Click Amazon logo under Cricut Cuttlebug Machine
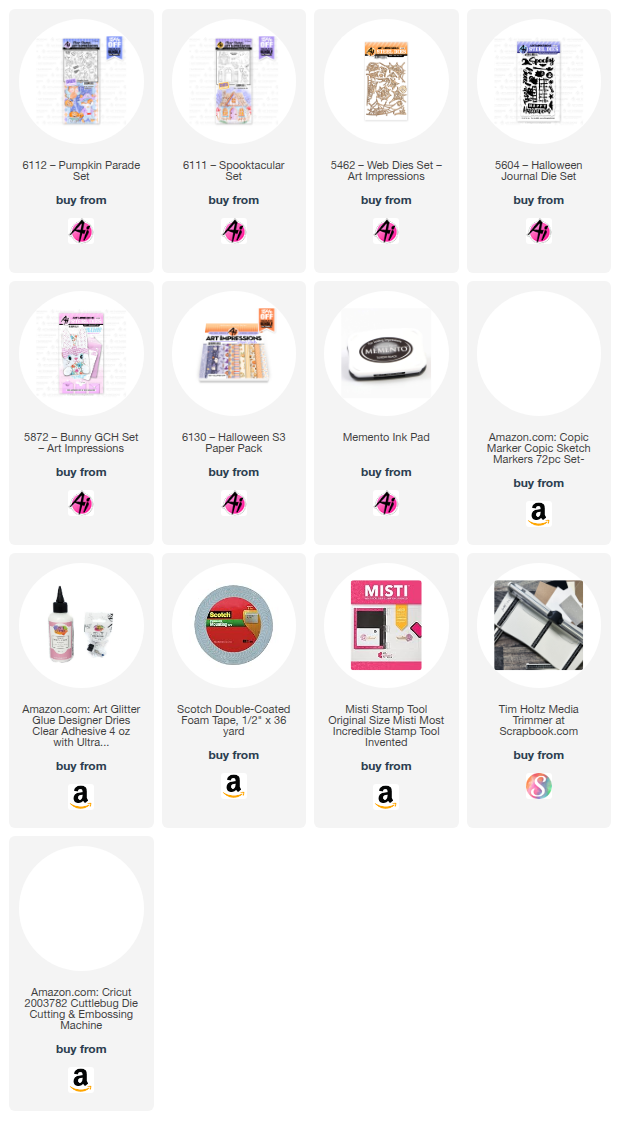The height and width of the screenshot is (1132, 620). pos(81,1080)
